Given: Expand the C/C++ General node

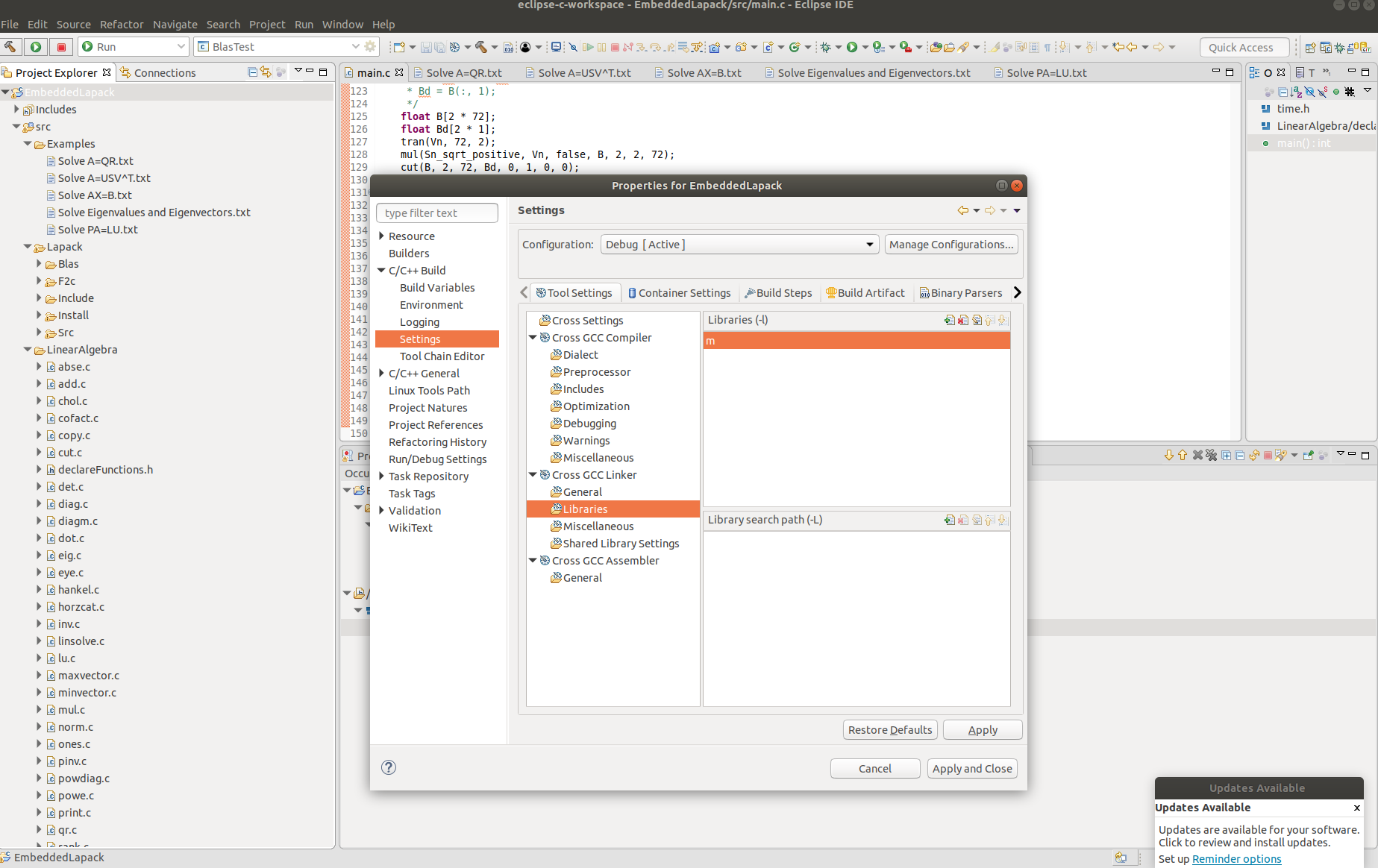Looking at the screenshot, I should pos(381,374).
